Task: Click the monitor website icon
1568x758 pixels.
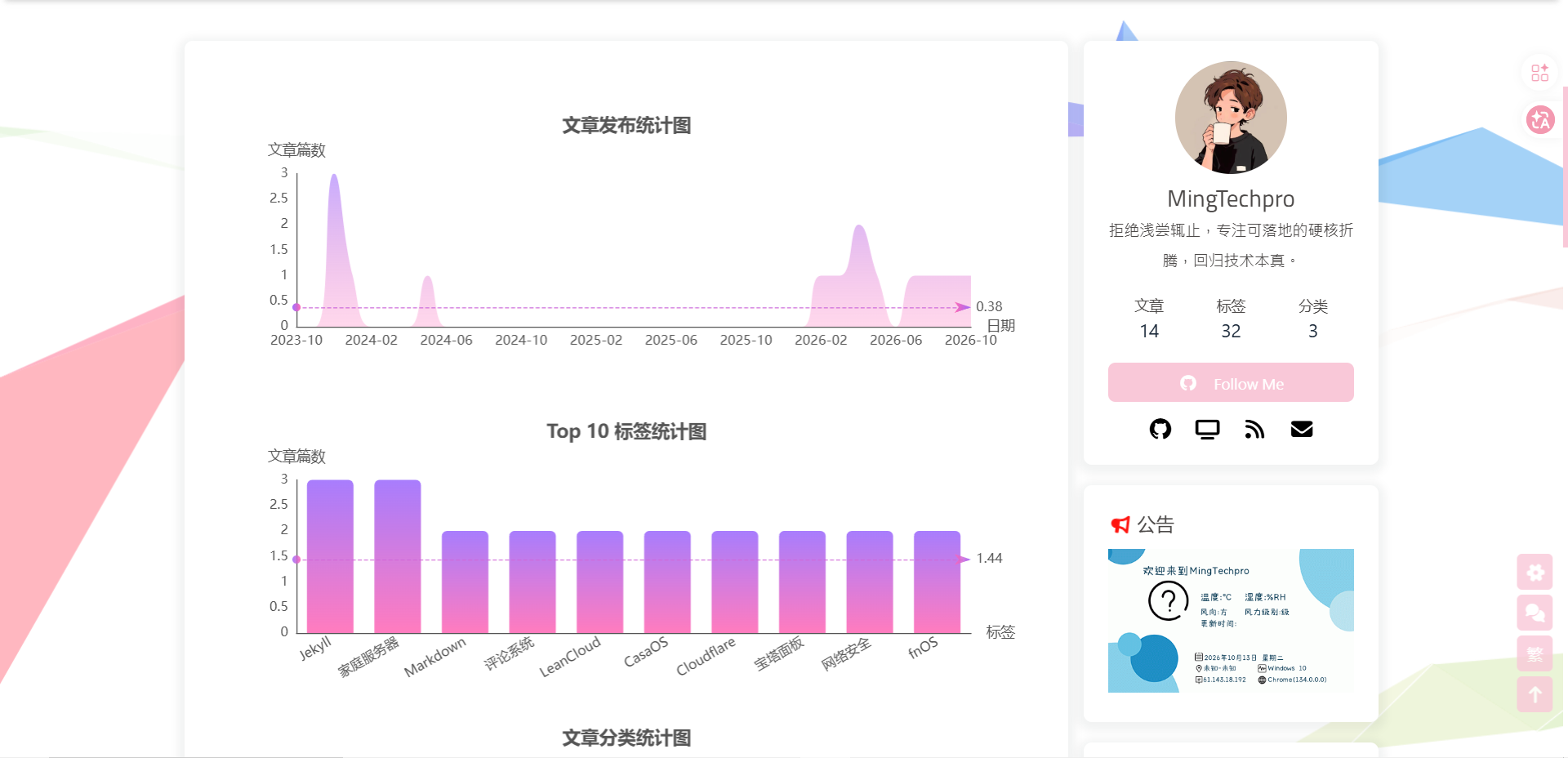Action: (x=1207, y=429)
